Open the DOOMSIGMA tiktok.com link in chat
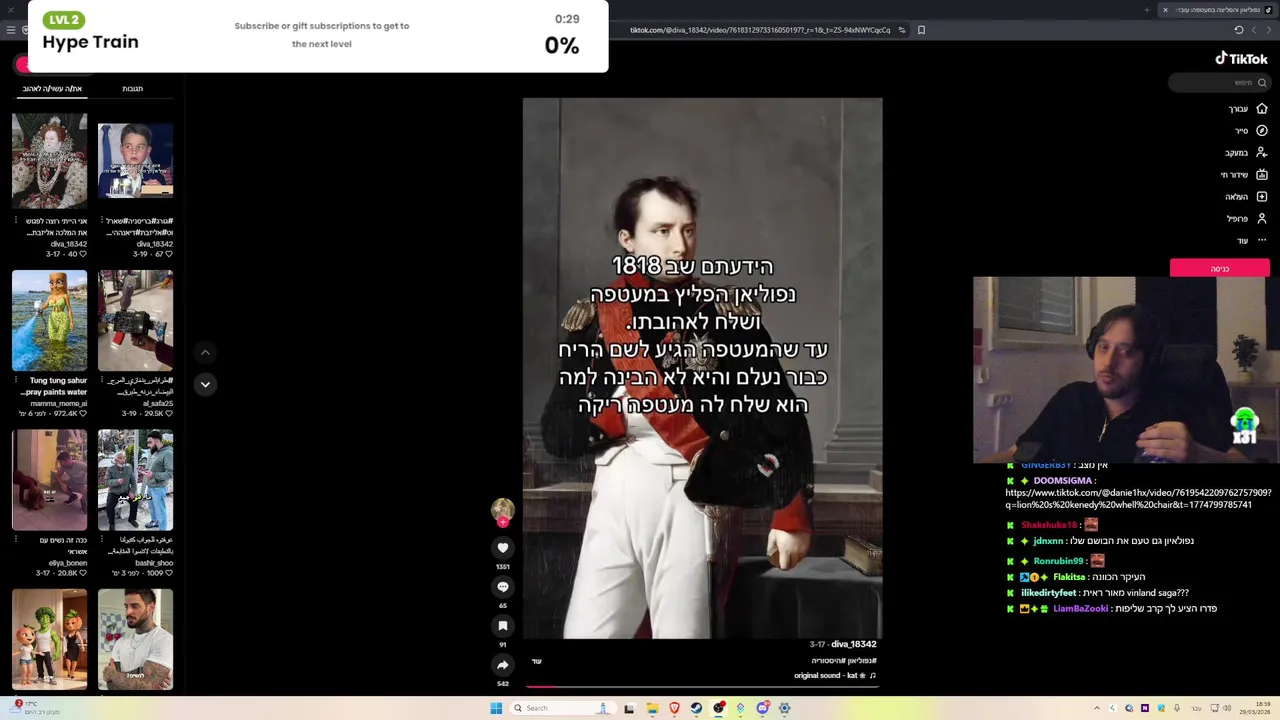 pyautogui.click(x=1138, y=499)
